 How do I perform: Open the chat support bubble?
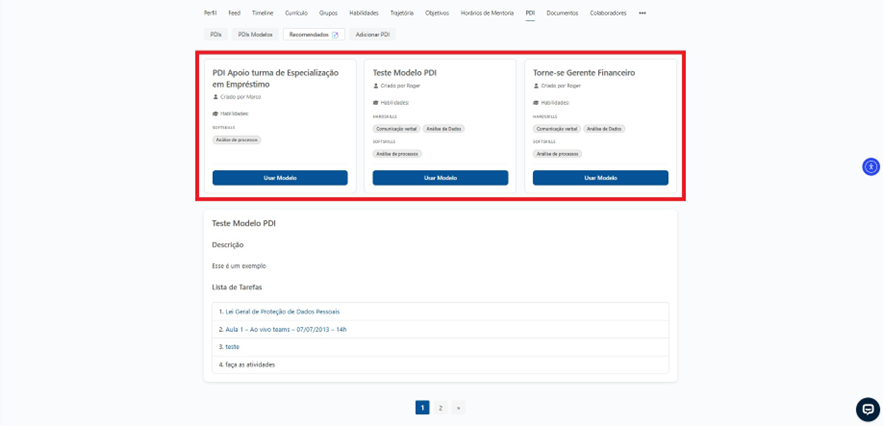[867, 409]
